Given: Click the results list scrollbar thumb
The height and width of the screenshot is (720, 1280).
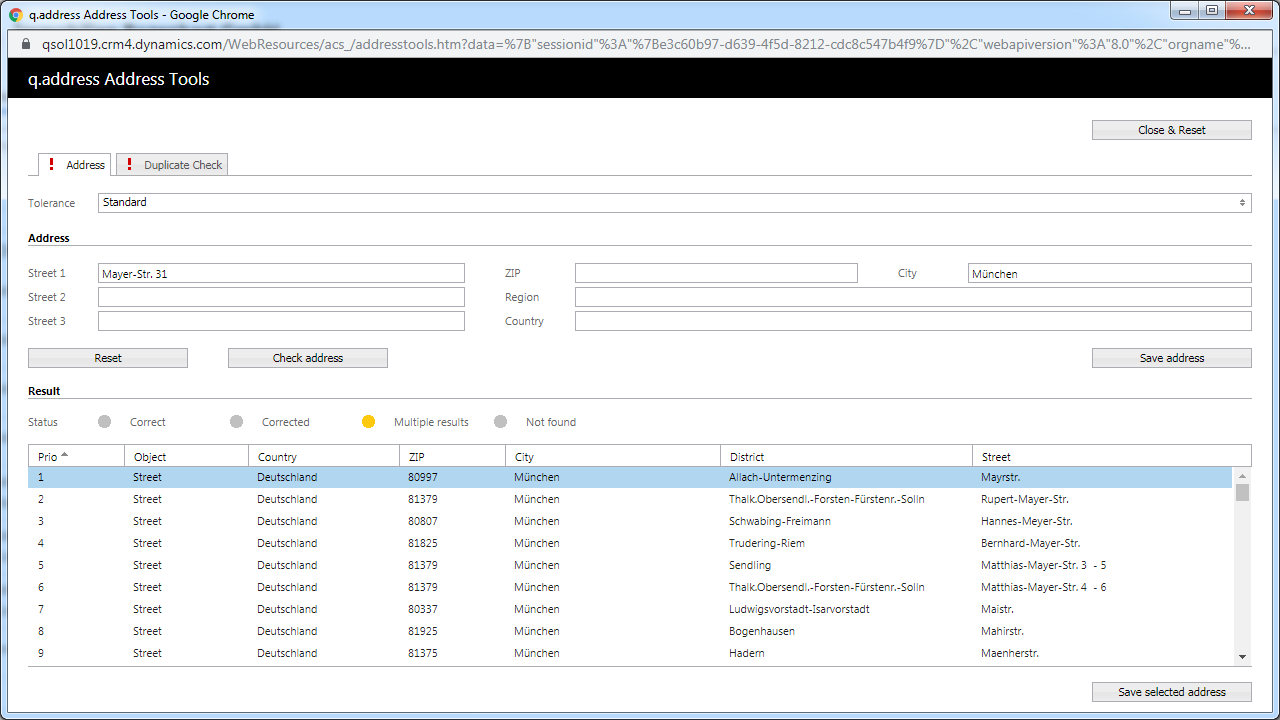Looking at the screenshot, I should [1242, 492].
